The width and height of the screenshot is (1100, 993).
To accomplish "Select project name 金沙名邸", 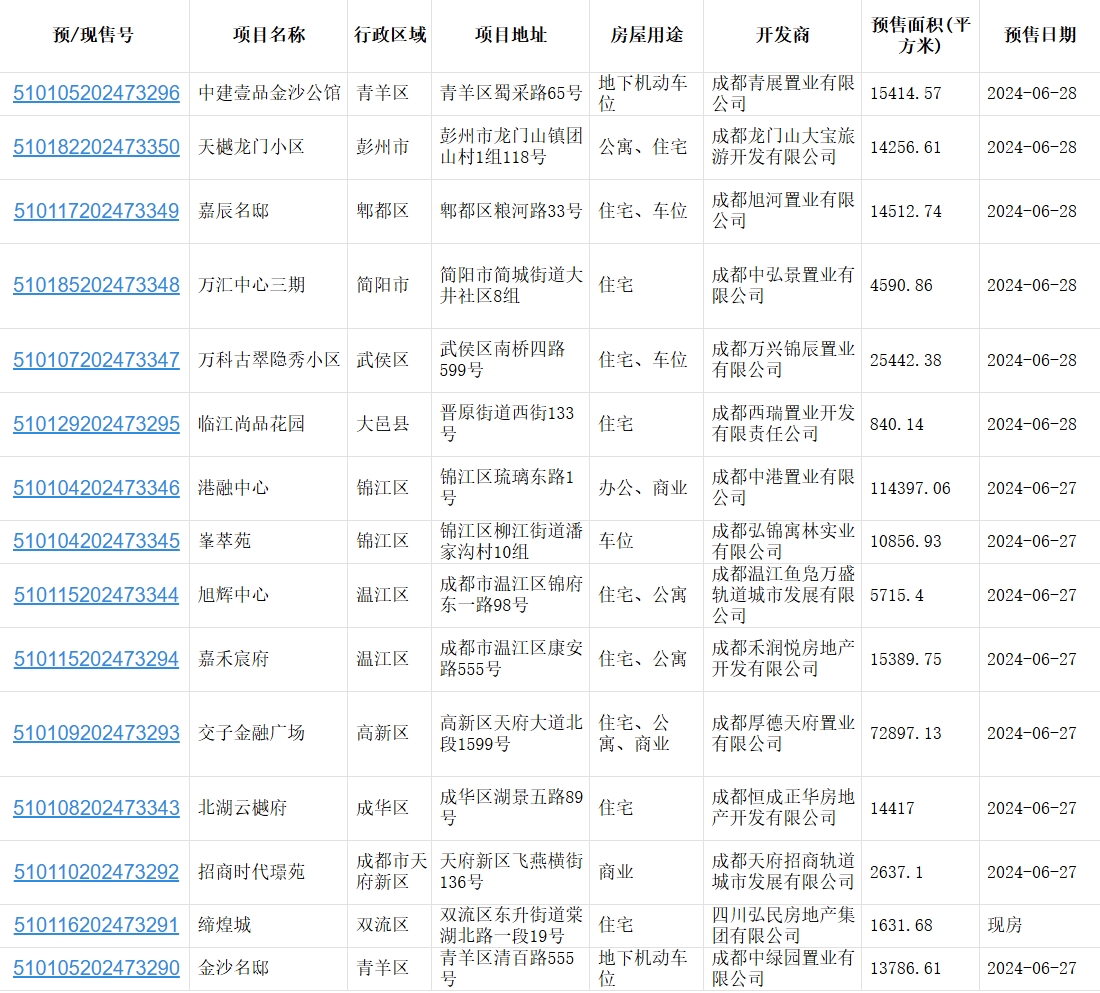I will coord(233,968).
